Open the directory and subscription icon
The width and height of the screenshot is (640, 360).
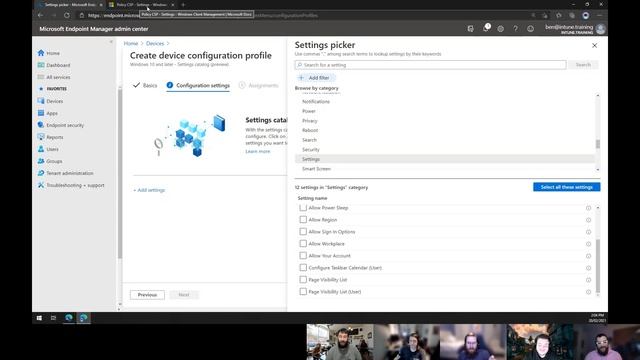coord(471,29)
